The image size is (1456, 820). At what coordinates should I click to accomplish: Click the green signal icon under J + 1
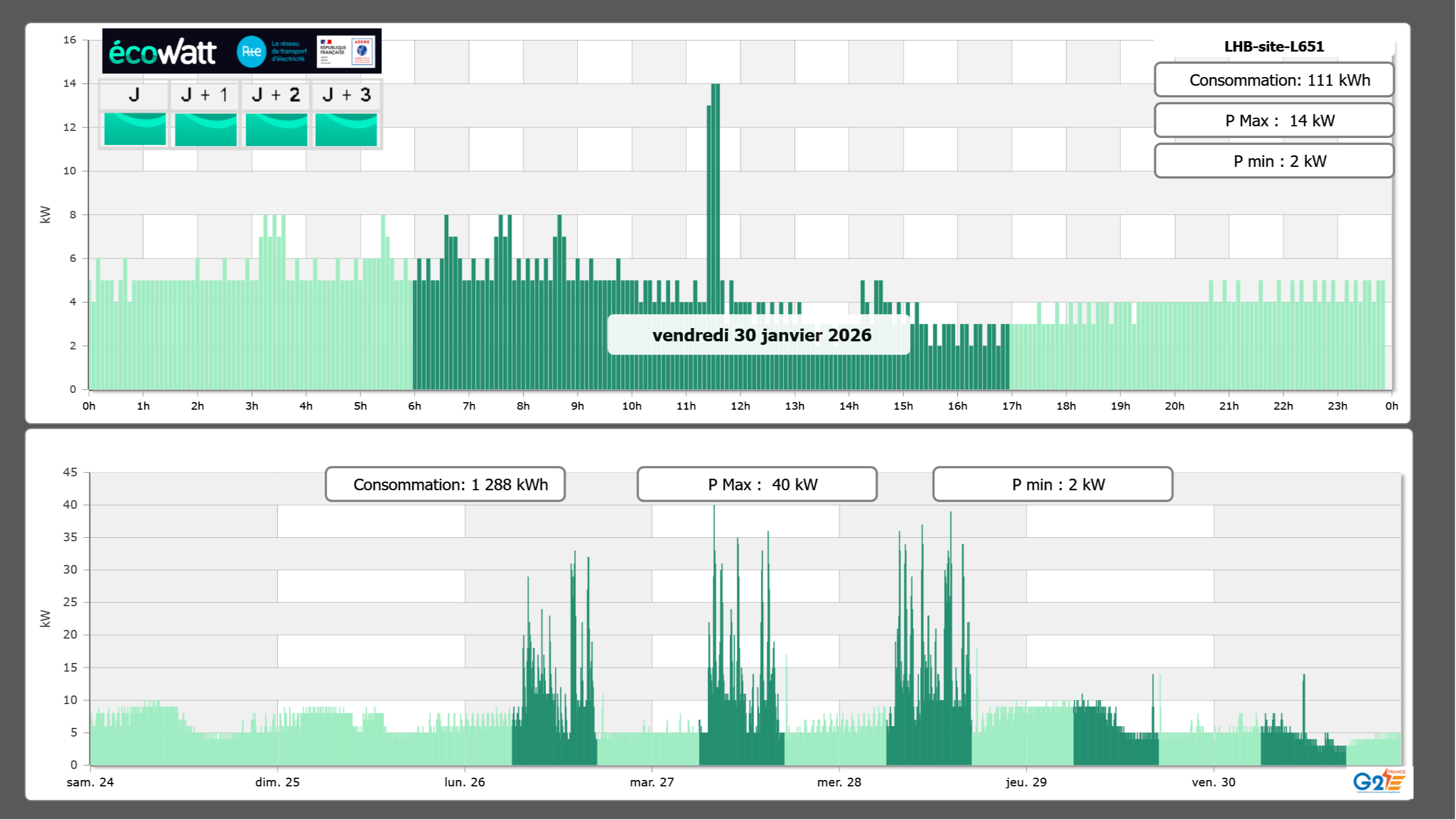click(205, 129)
